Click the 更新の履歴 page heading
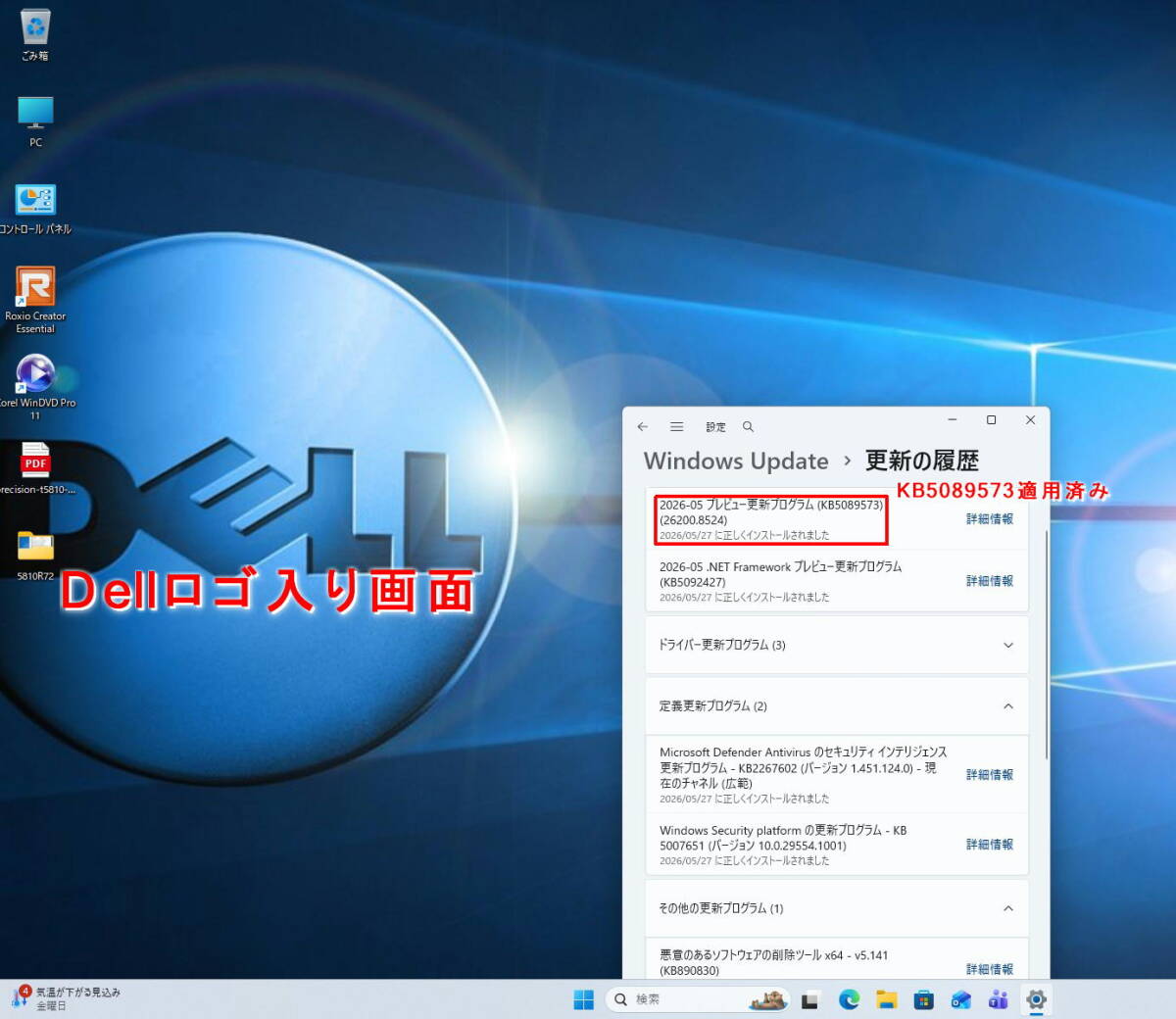The width and height of the screenshot is (1176, 1019). [921, 461]
